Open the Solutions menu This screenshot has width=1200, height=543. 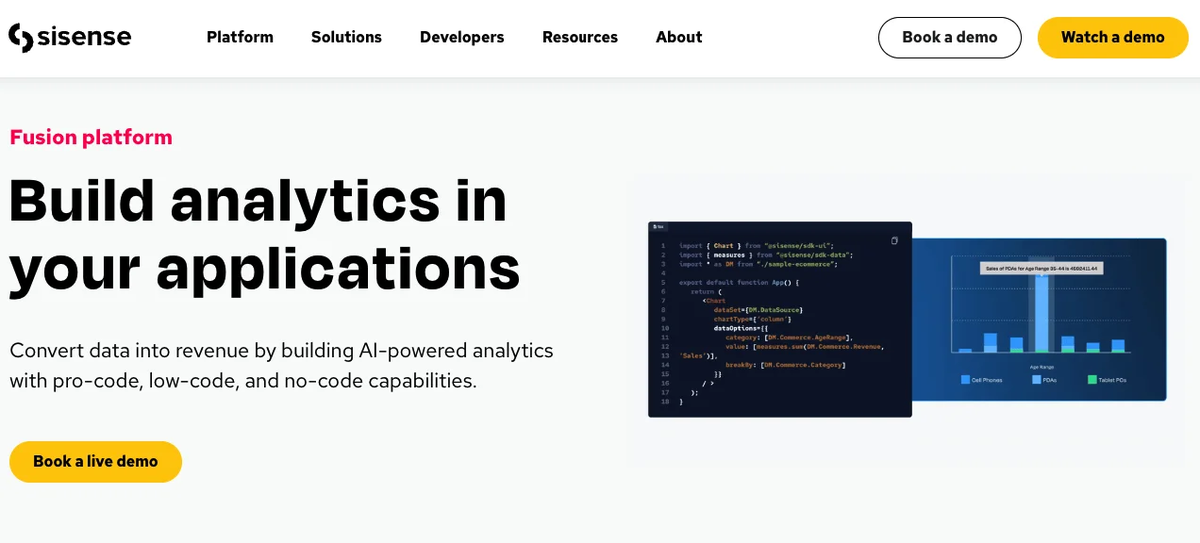(x=346, y=37)
